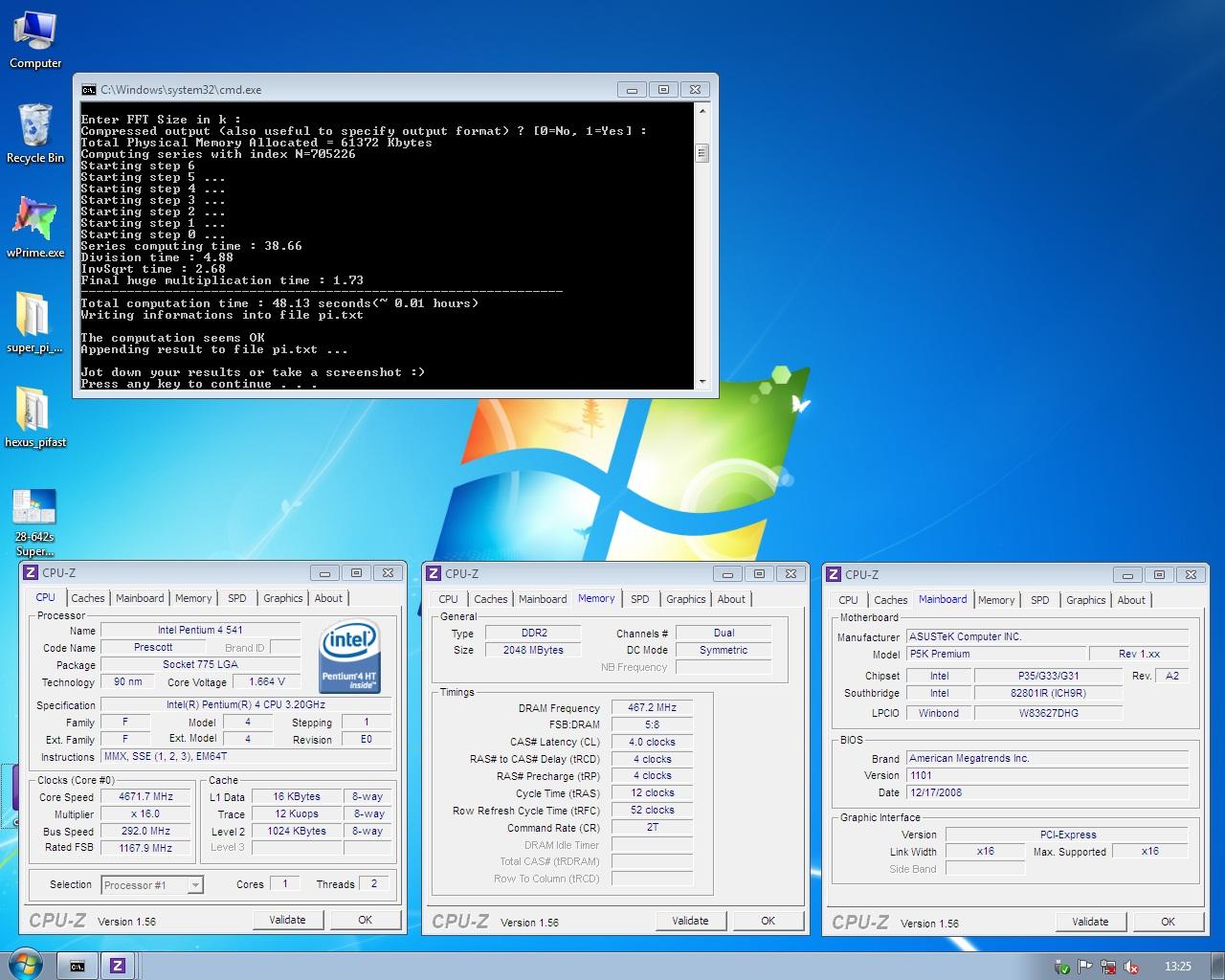
Task: Open Graphics tab in CPU window
Action: [283, 598]
